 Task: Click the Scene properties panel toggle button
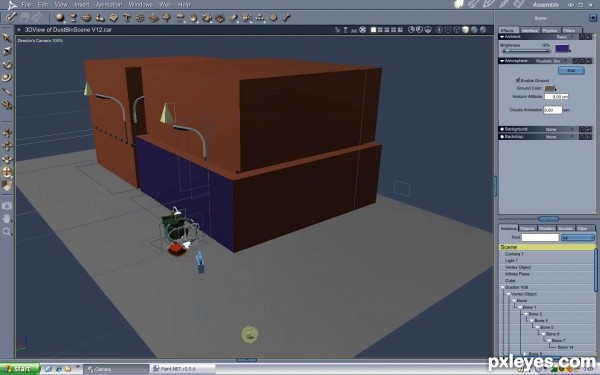click(593, 18)
